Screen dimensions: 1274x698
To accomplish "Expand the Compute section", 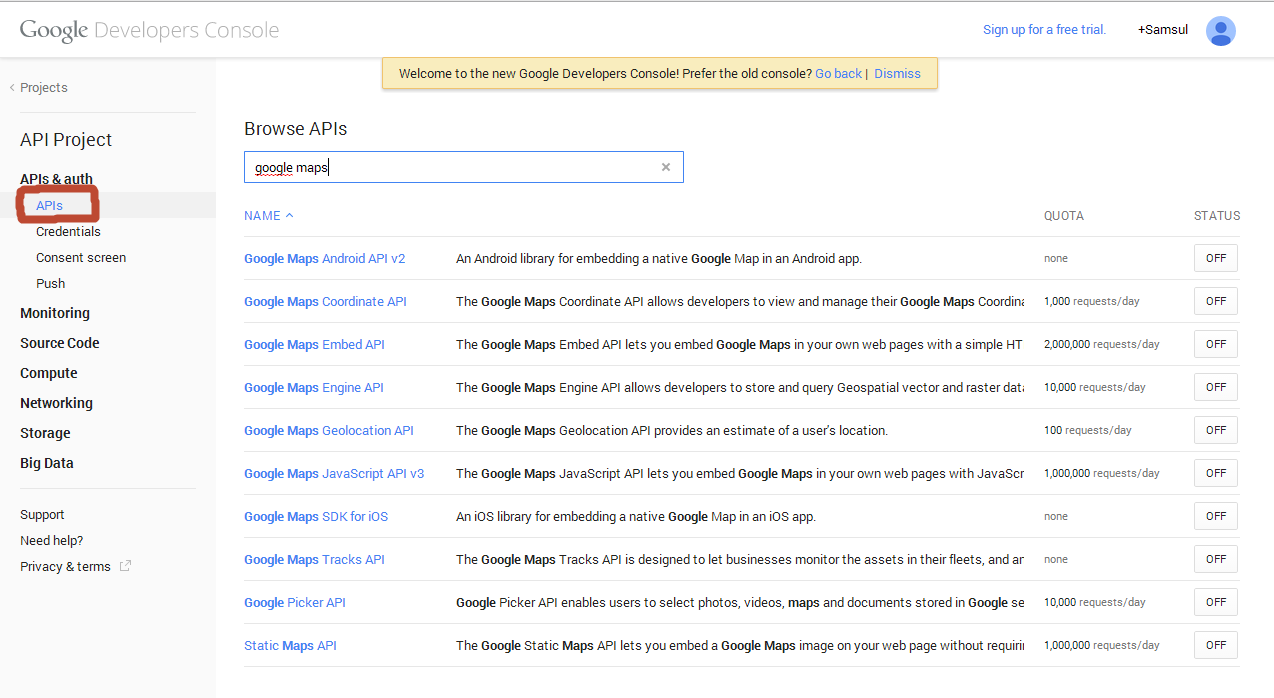I will point(49,373).
